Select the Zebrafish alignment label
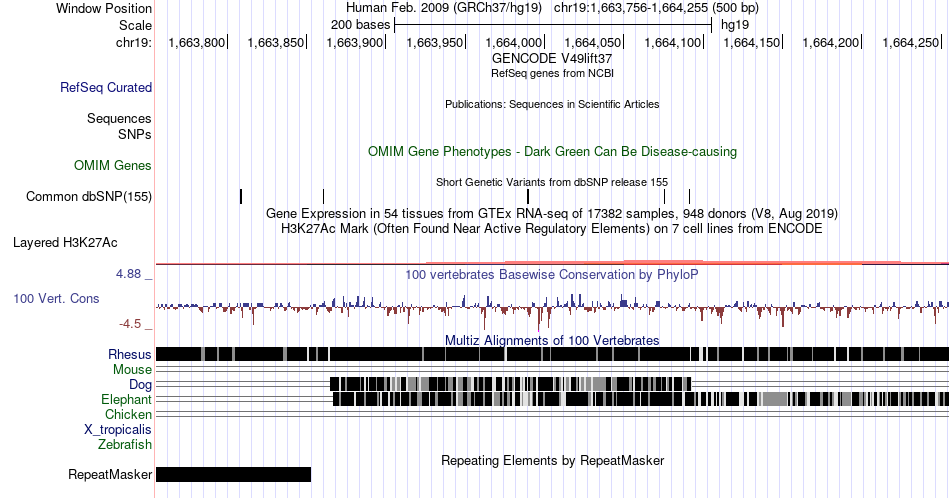This screenshot has height=498, width=950. (x=125, y=444)
